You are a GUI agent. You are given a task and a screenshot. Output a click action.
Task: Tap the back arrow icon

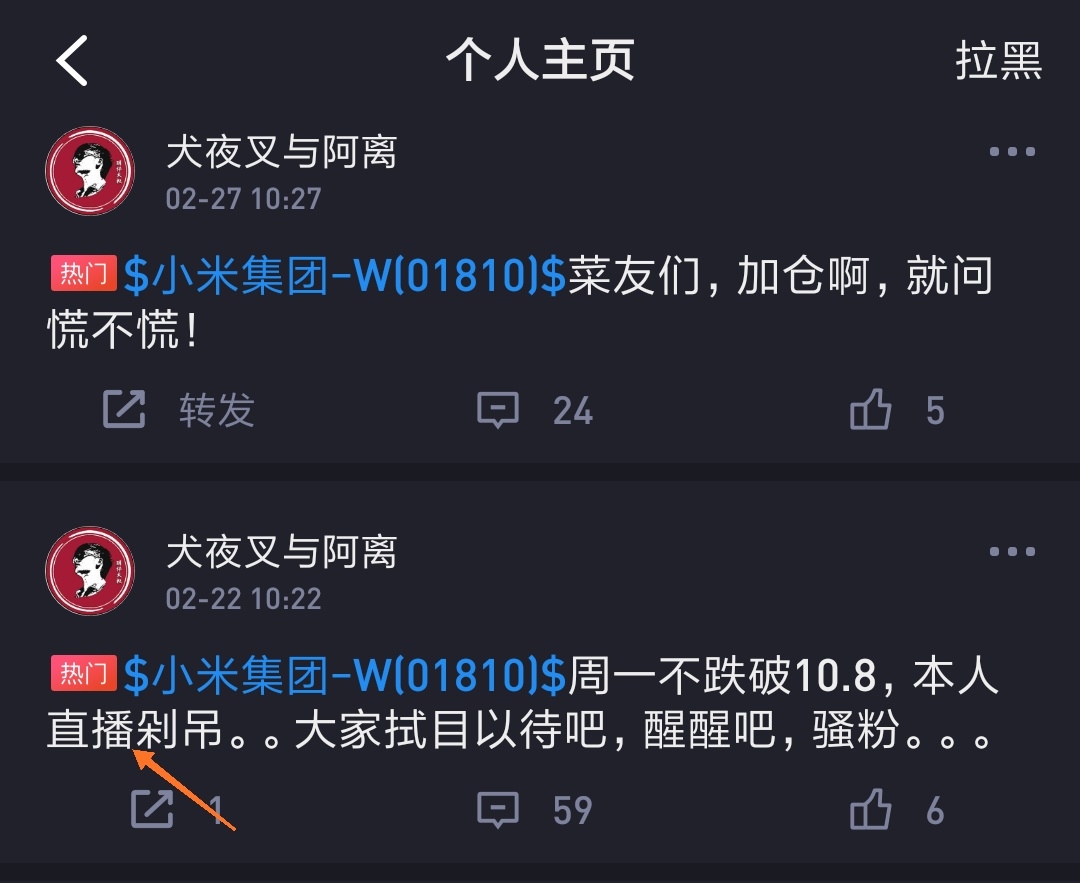72,61
